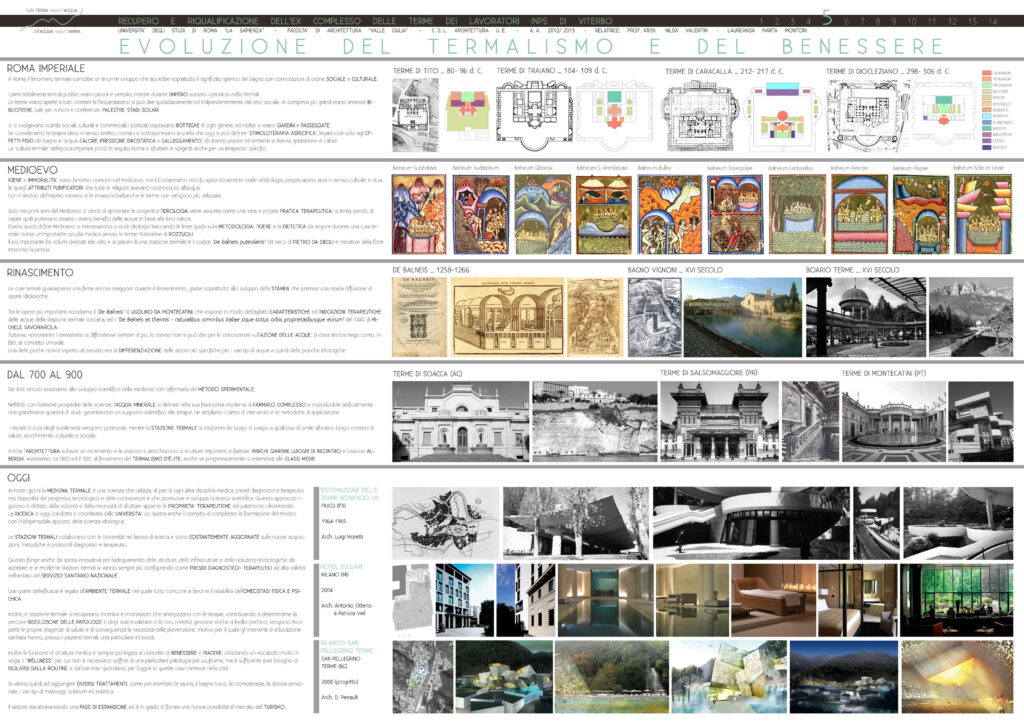1024x723 pixels.
Task: Open the De Balneis arched baths engraving
Action: (507, 317)
